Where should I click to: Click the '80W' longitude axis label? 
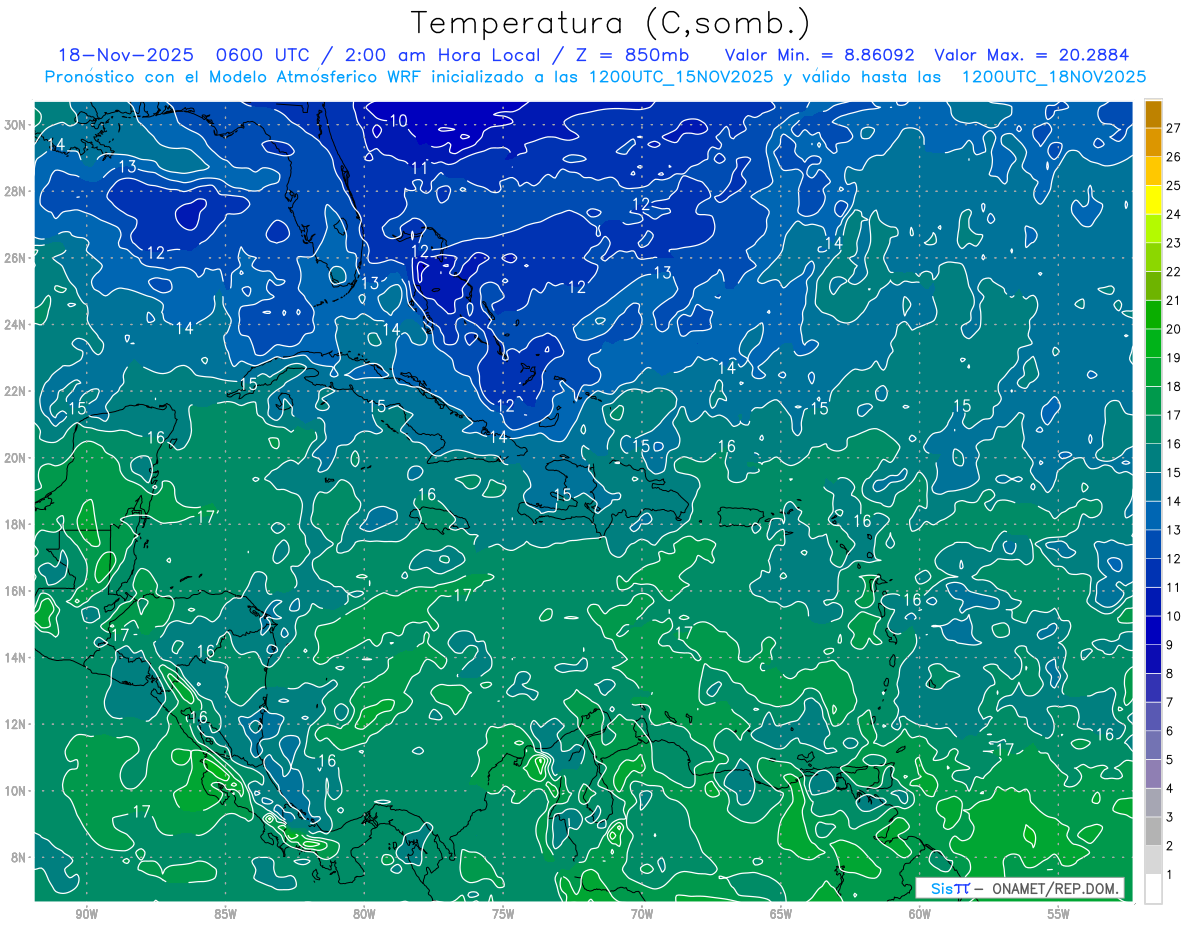click(364, 914)
